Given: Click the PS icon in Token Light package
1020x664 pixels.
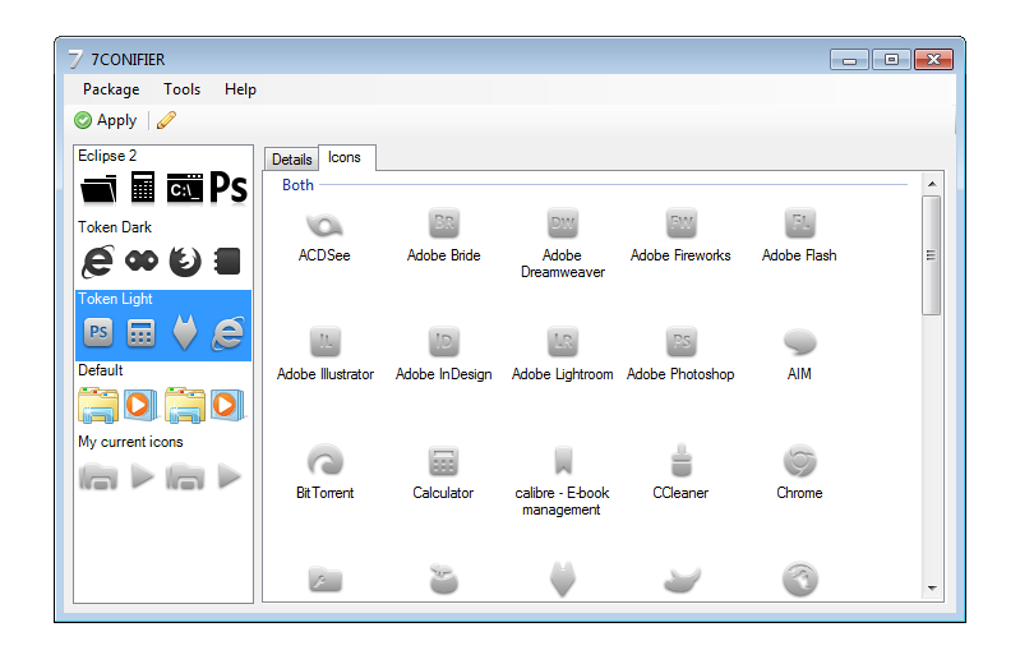Looking at the screenshot, I should point(98,332).
